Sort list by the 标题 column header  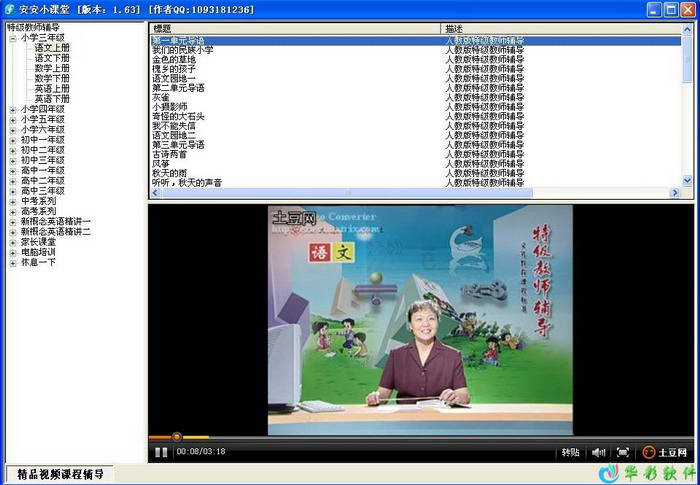click(x=295, y=29)
